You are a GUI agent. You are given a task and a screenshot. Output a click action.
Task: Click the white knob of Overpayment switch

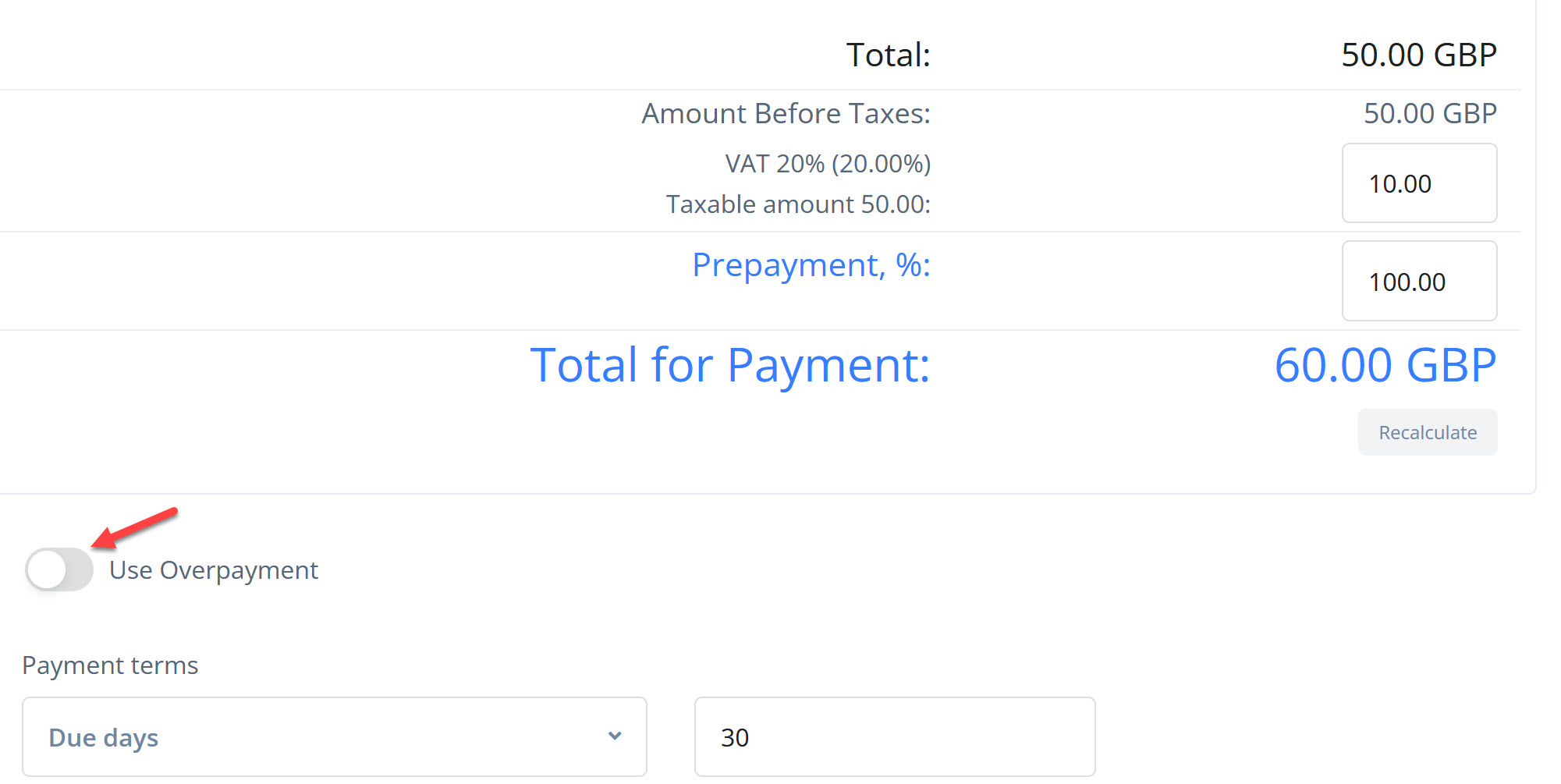point(47,569)
